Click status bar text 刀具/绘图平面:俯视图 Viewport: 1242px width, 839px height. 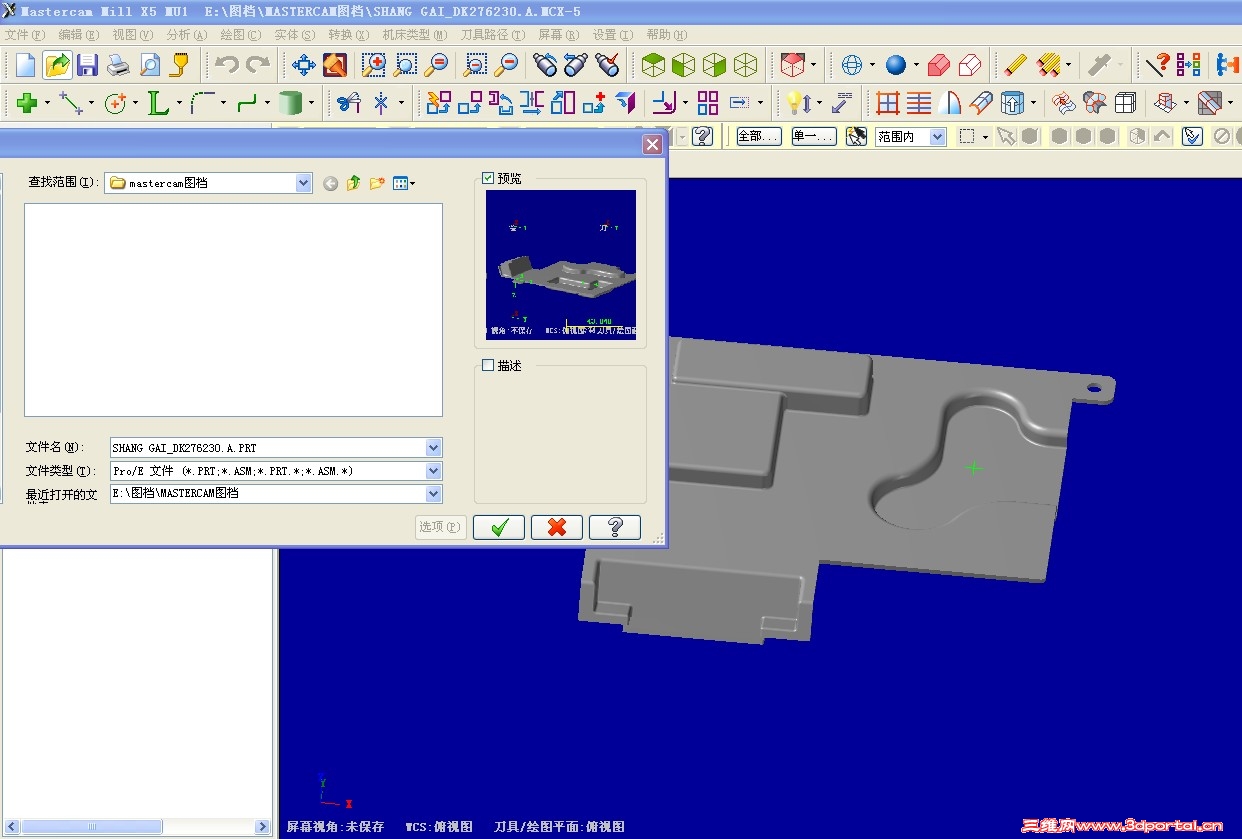(560, 827)
